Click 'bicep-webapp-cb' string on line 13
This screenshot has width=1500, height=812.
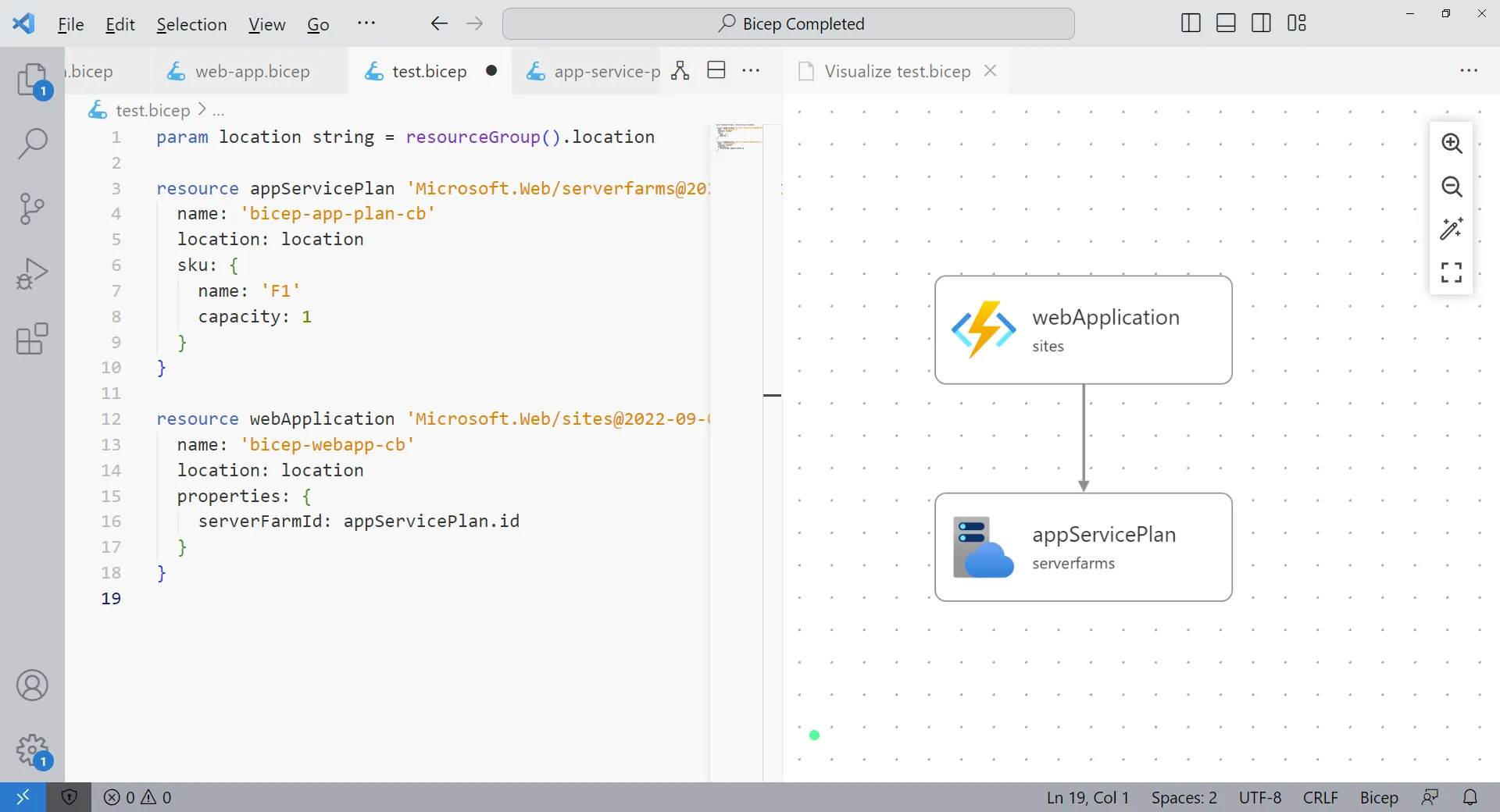click(x=327, y=445)
